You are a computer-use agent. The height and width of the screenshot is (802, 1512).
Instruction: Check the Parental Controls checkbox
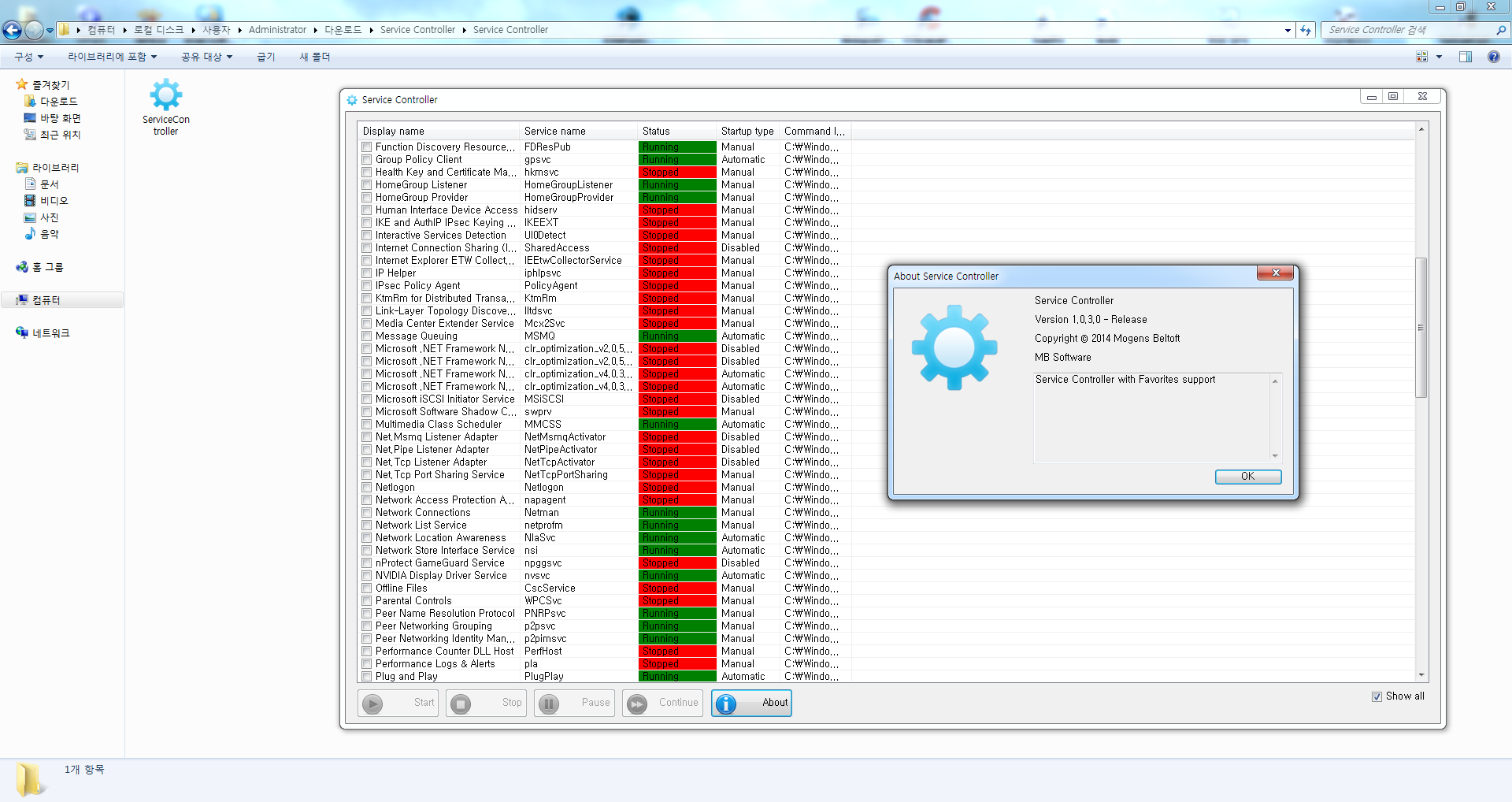pos(367,601)
